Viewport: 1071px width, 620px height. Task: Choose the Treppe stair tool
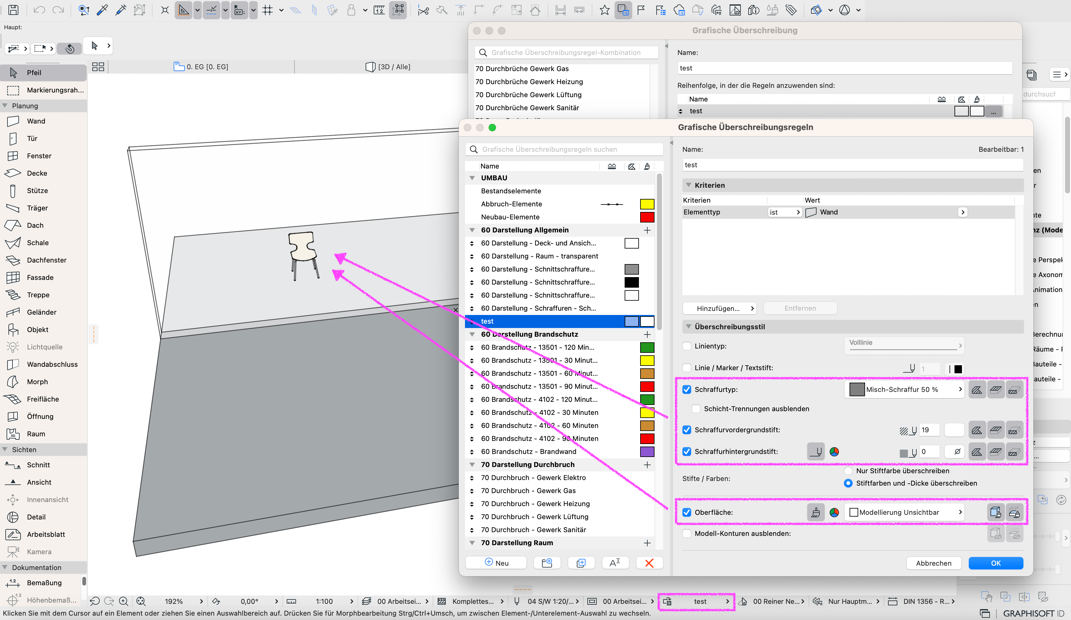pos(44,295)
